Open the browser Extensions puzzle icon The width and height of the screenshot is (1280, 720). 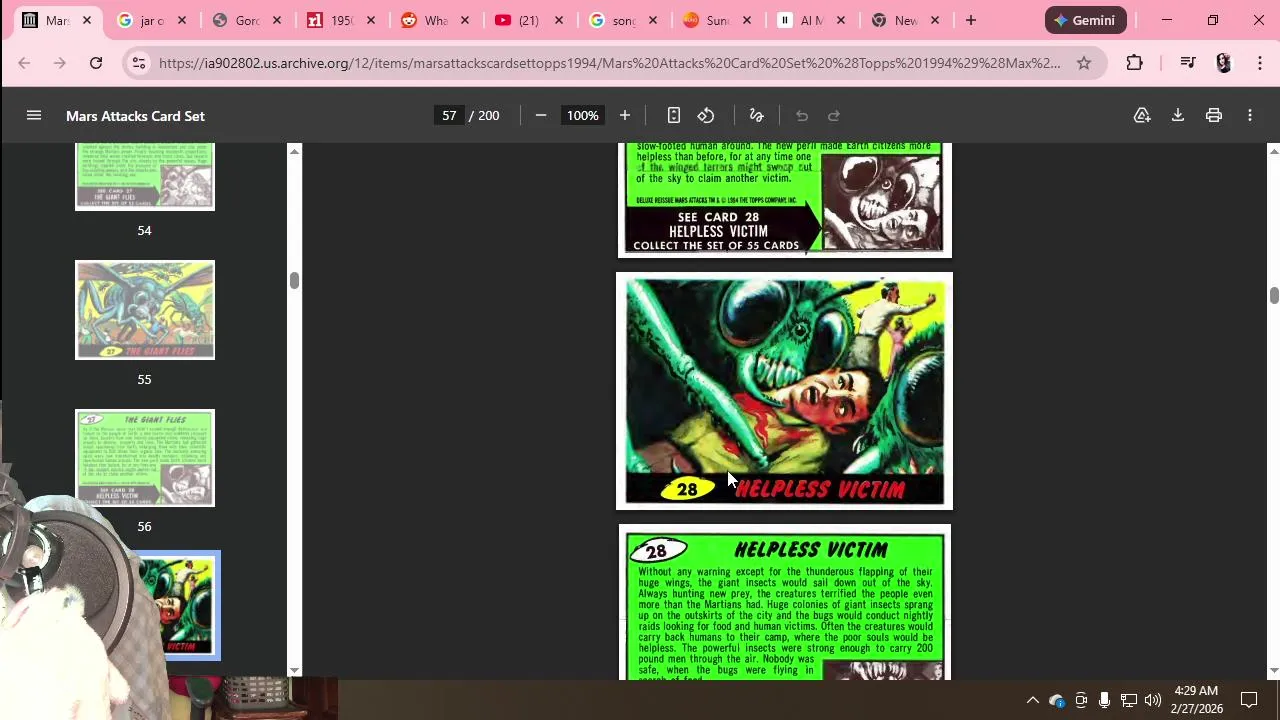[1134, 63]
